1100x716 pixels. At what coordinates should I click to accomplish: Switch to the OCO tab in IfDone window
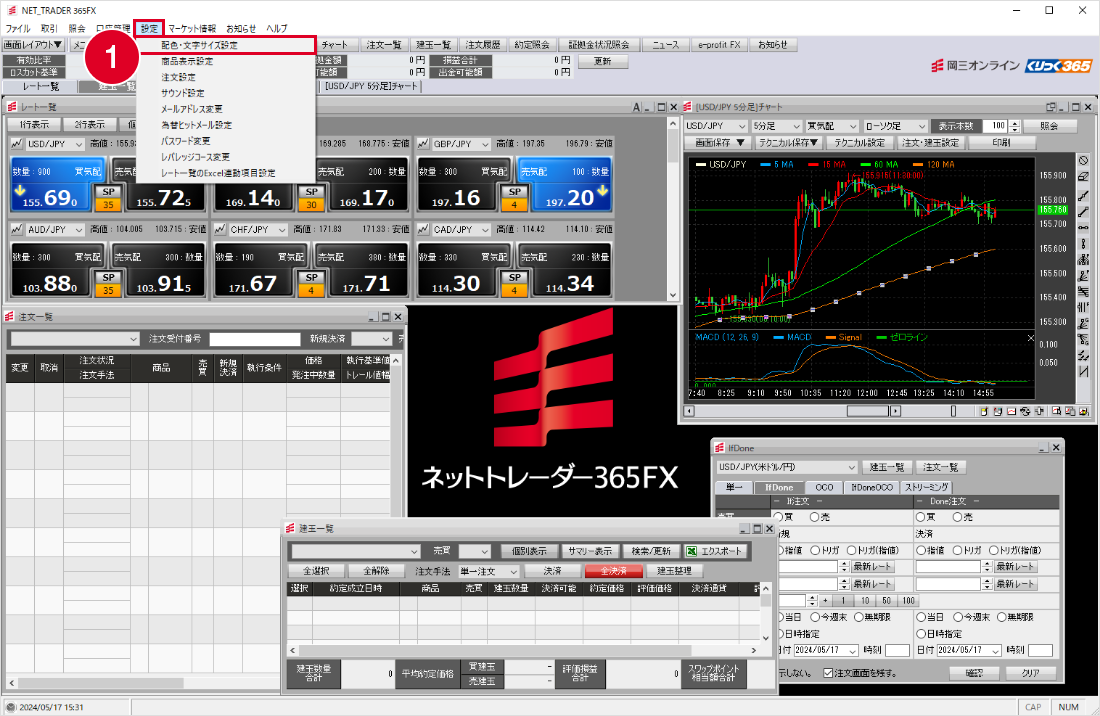pyautogui.click(x=824, y=487)
